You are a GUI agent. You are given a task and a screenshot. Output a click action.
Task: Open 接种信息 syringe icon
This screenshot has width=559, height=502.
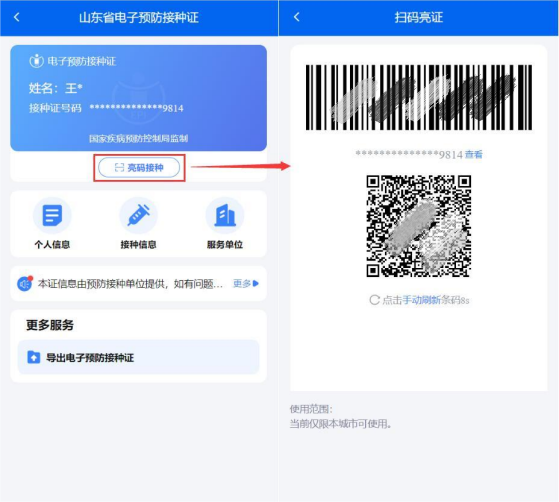(139, 215)
